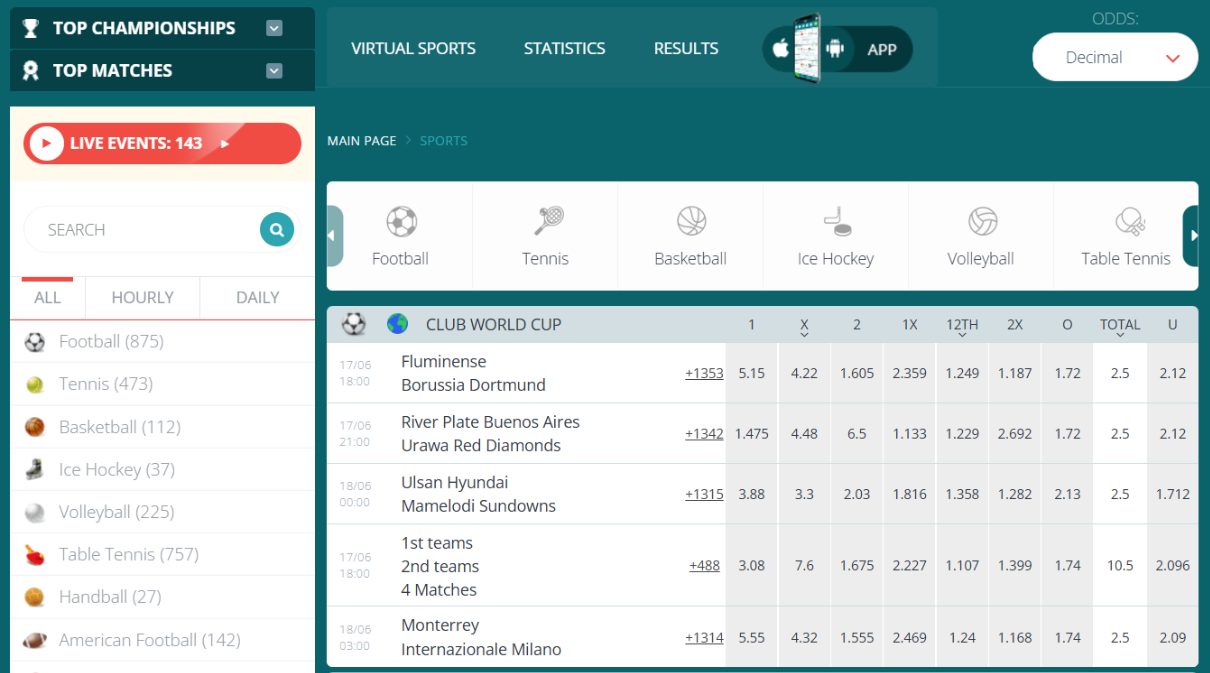Go to Main Page breadcrumb link
1210x673 pixels.
pyautogui.click(x=361, y=141)
